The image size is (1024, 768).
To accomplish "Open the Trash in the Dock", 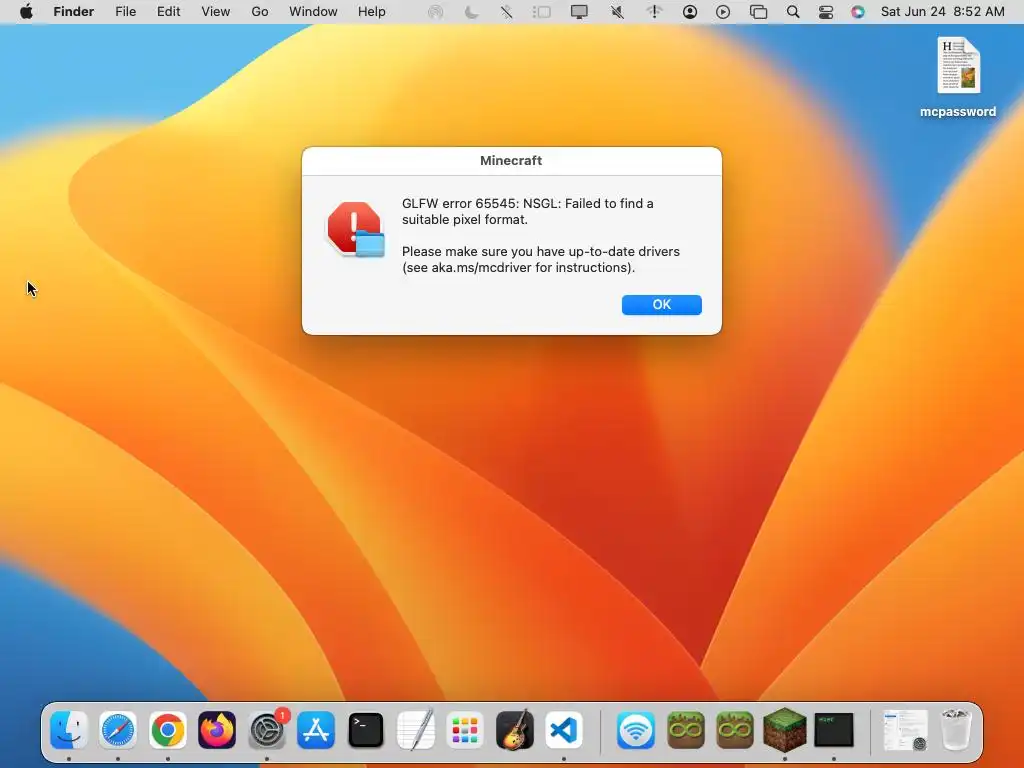I will coord(956,729).
